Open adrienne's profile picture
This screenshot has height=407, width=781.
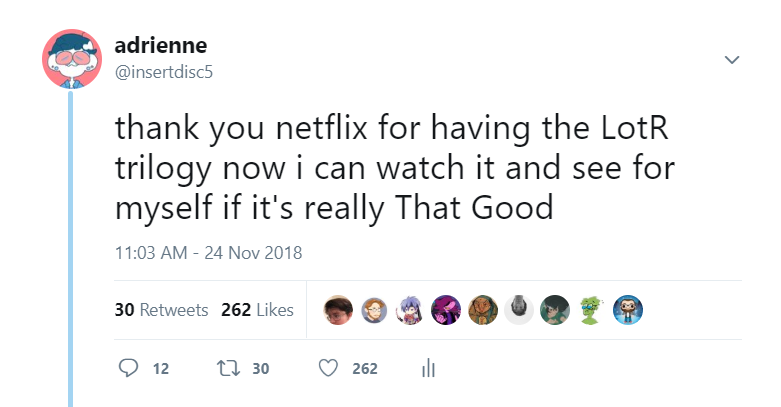(72, 59)
